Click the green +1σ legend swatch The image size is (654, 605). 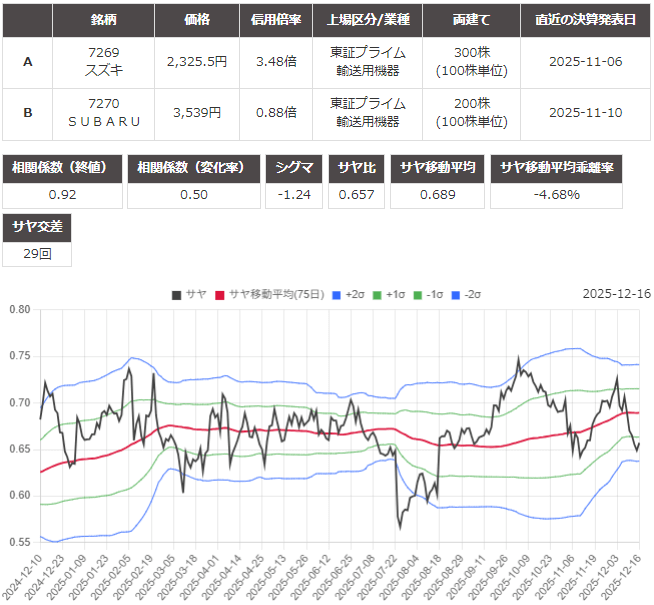click(378, 294)
